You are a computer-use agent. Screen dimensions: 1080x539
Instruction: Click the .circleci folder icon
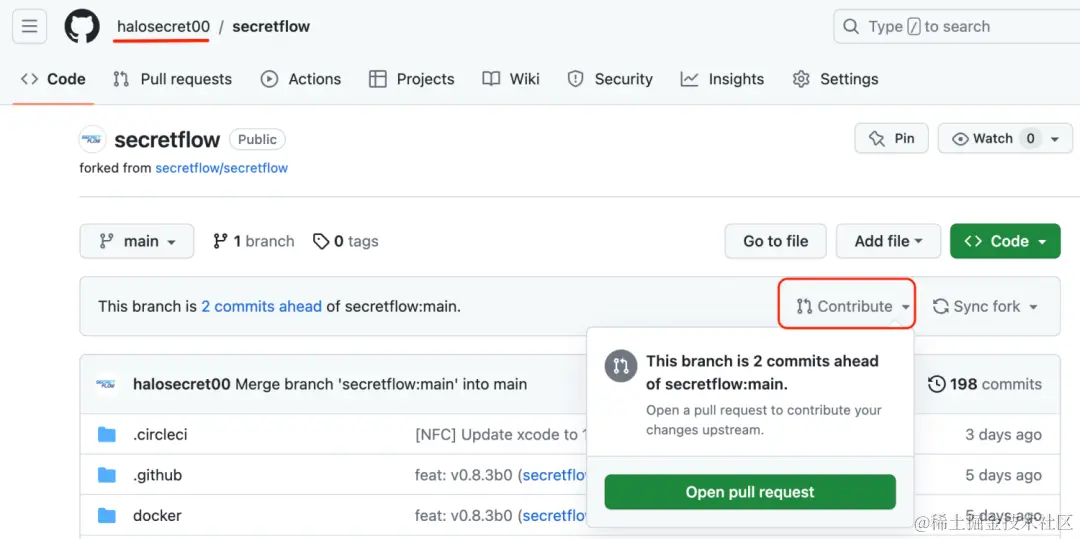point(107,435)
